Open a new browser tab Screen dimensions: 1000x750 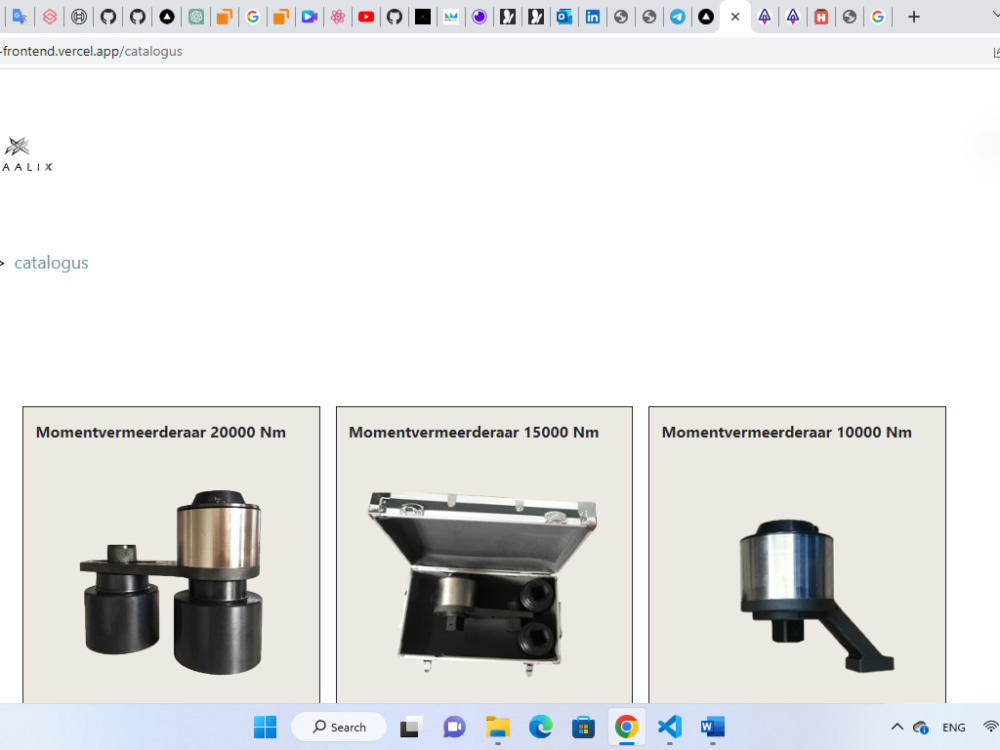click(x=914, y=17)
